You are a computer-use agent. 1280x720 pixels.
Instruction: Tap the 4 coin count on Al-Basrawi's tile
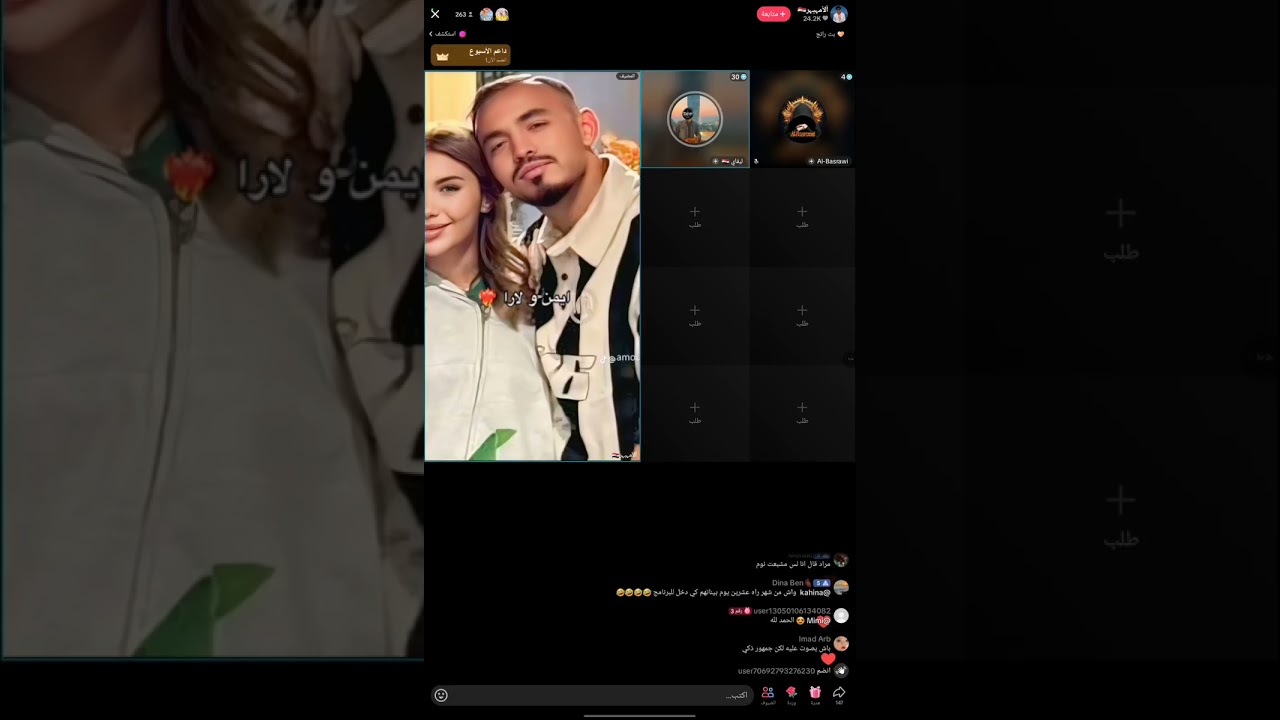[846, 77]
